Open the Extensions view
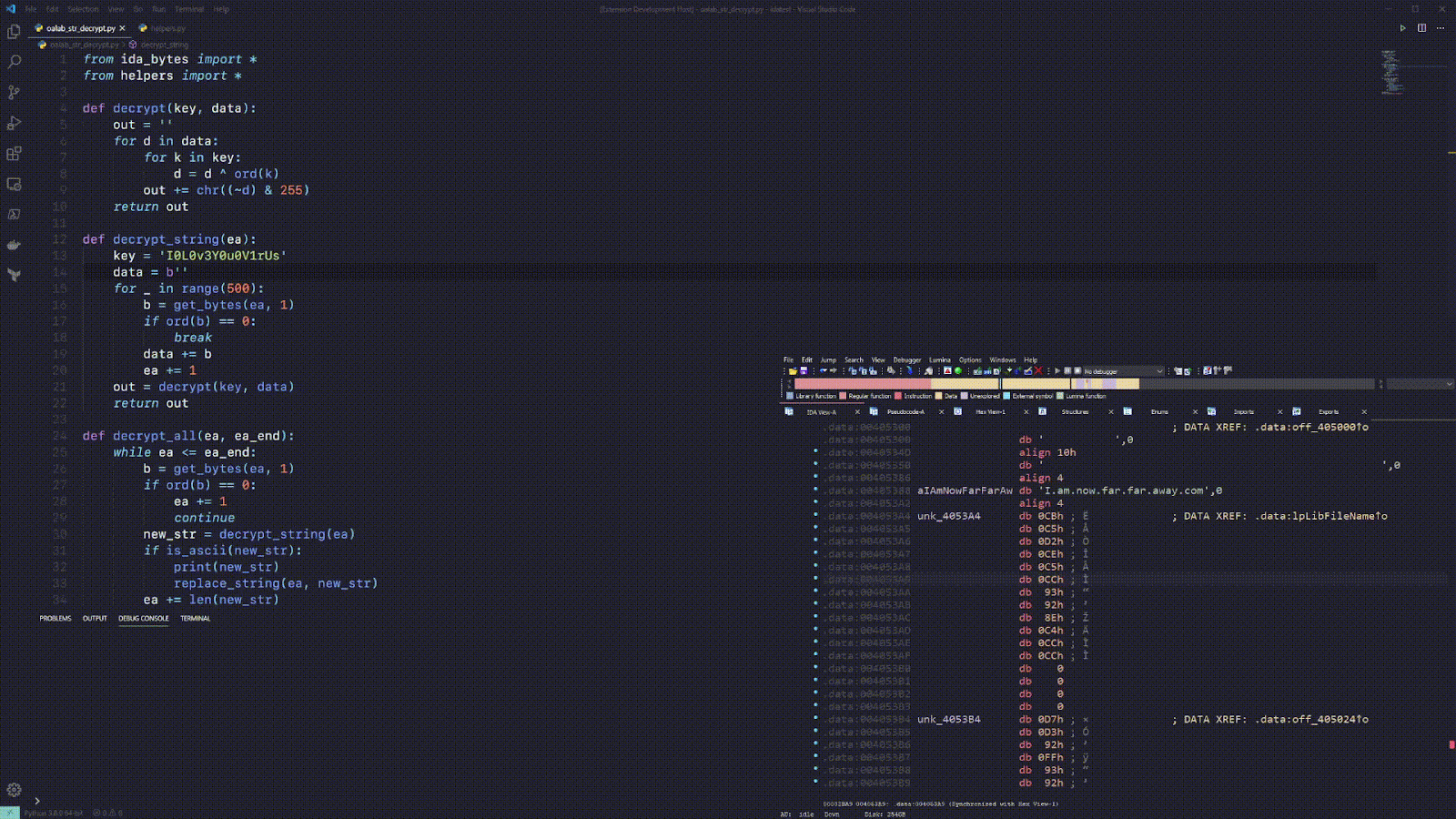This screenshot has width=1456, height=819. pos(14,154)
